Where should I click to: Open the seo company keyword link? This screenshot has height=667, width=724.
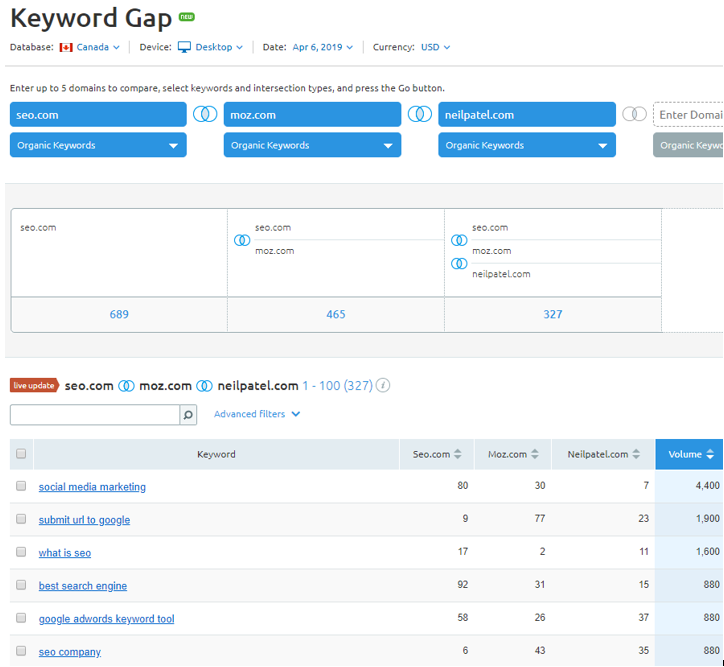click(x=70, y=652)
